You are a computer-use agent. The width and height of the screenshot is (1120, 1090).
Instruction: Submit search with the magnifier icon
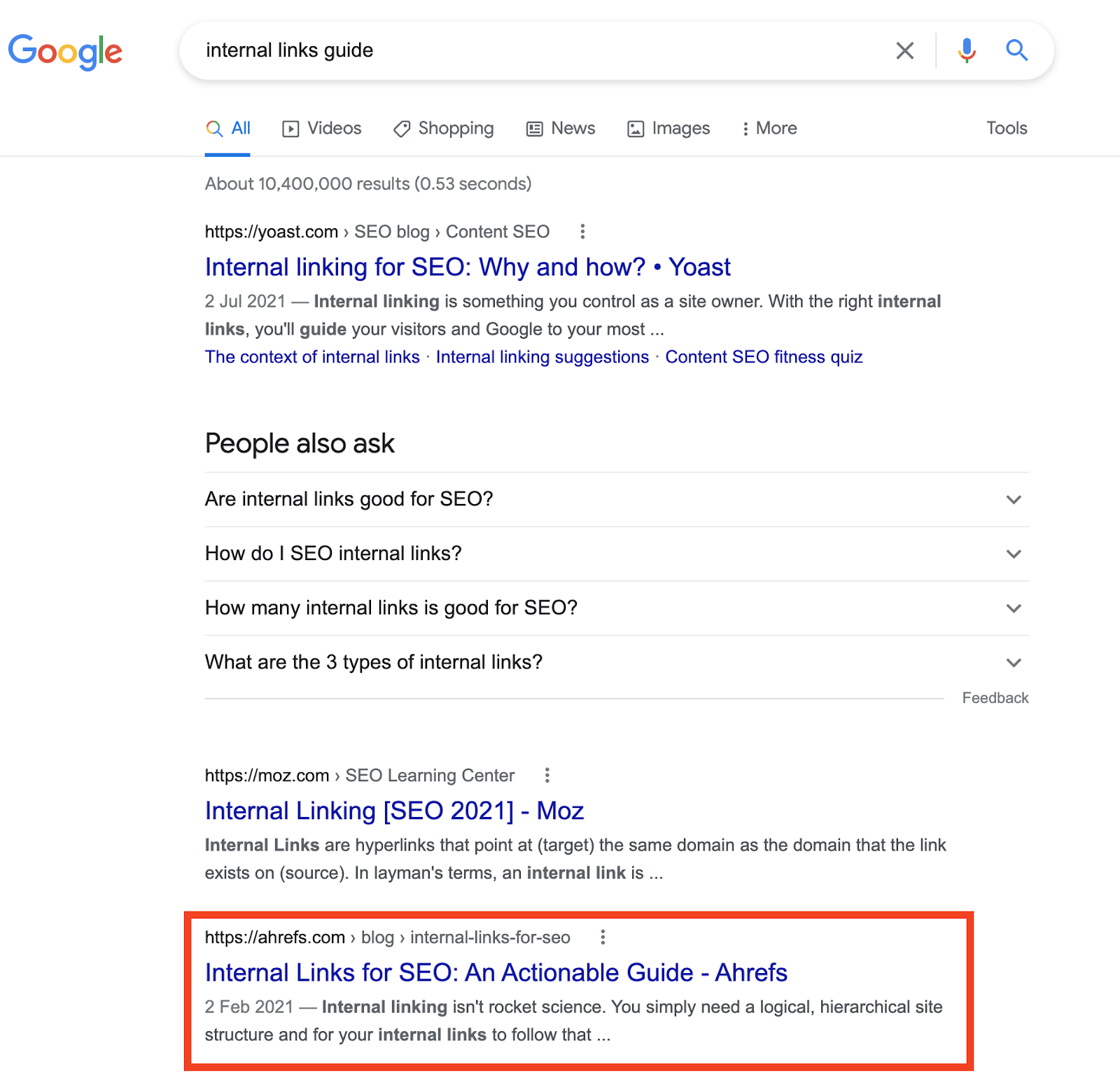pyautogui.click(x=1016, y=50)
